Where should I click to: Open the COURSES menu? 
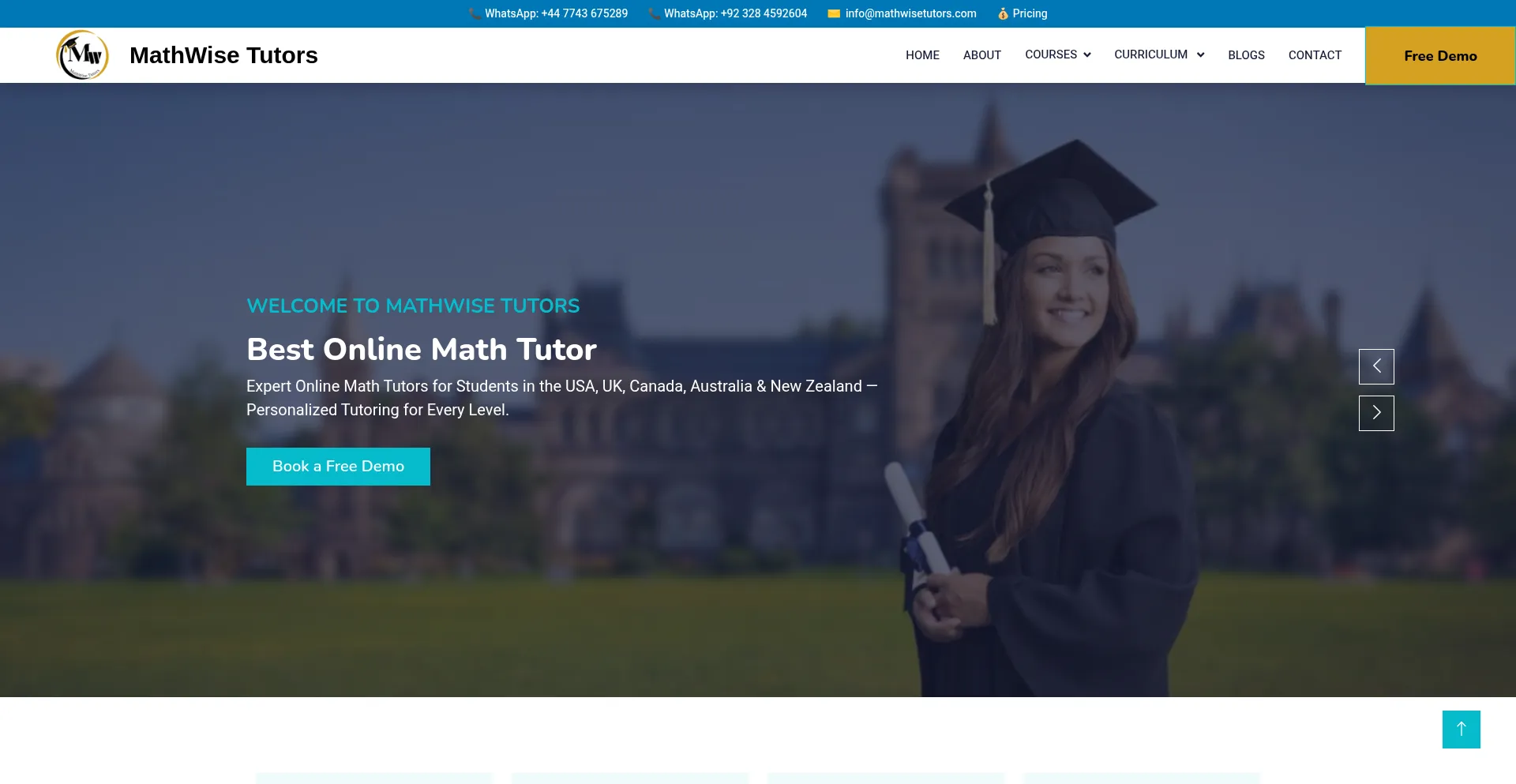pos(1051,54)
